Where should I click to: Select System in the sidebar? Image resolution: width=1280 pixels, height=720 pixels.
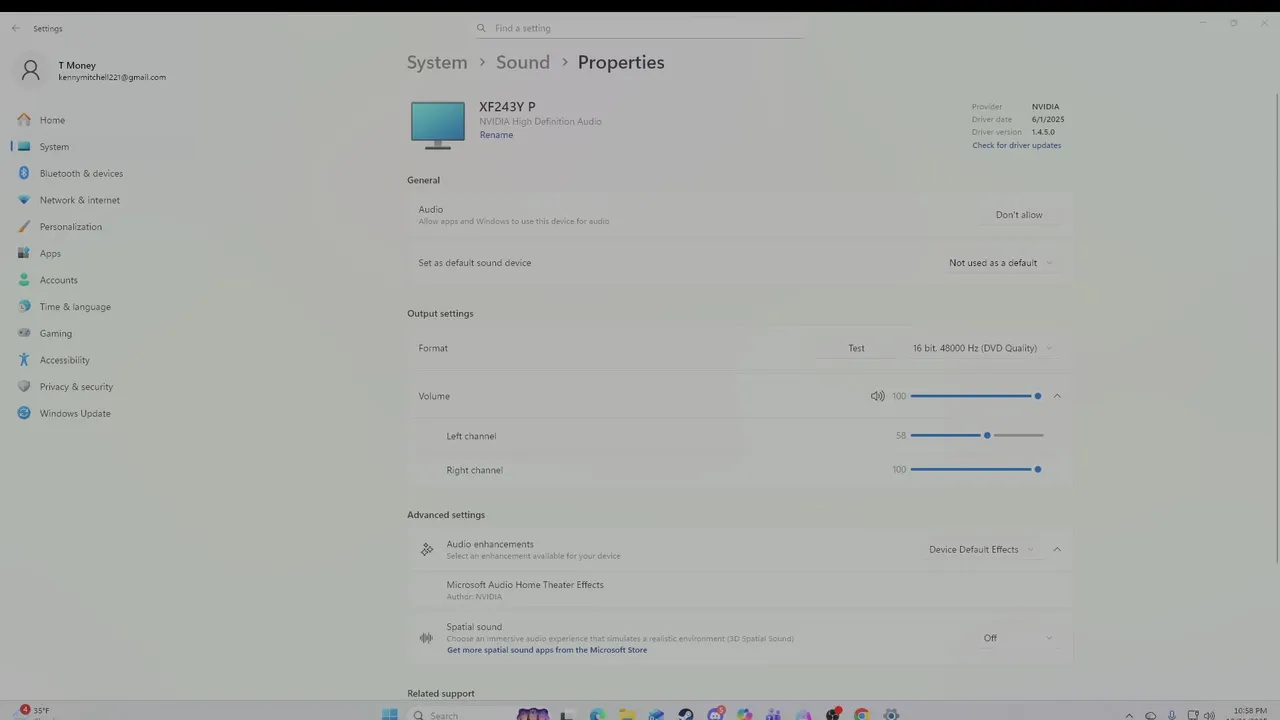click(54, 147)
